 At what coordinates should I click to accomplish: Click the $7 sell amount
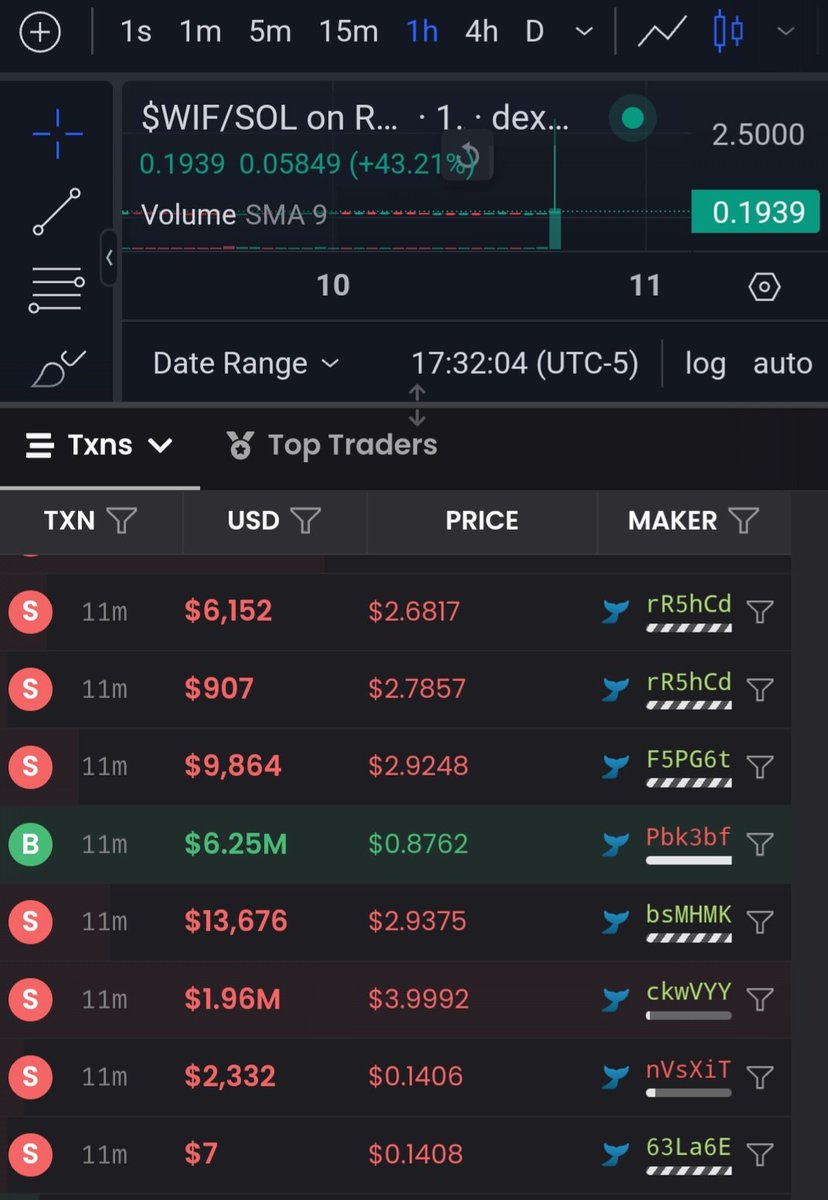tap(200, 1154)
